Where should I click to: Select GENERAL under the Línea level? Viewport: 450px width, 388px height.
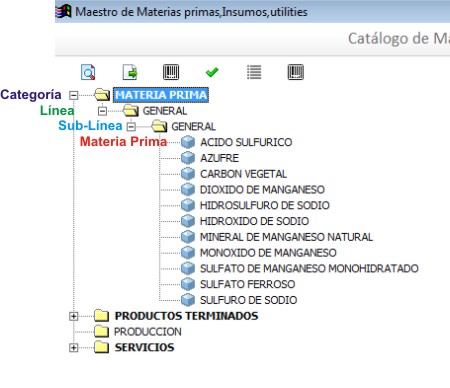pyautogui.click(x=165, y=111)
